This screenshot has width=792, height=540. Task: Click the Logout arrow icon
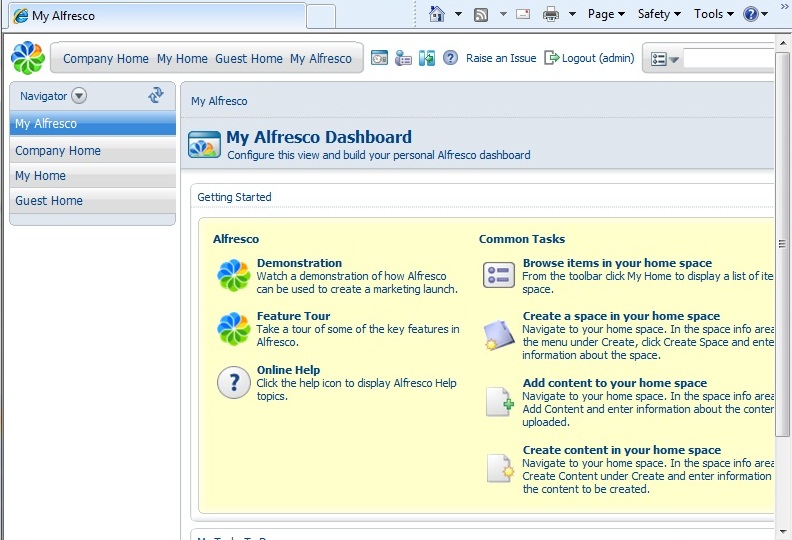tap(551, 58)
